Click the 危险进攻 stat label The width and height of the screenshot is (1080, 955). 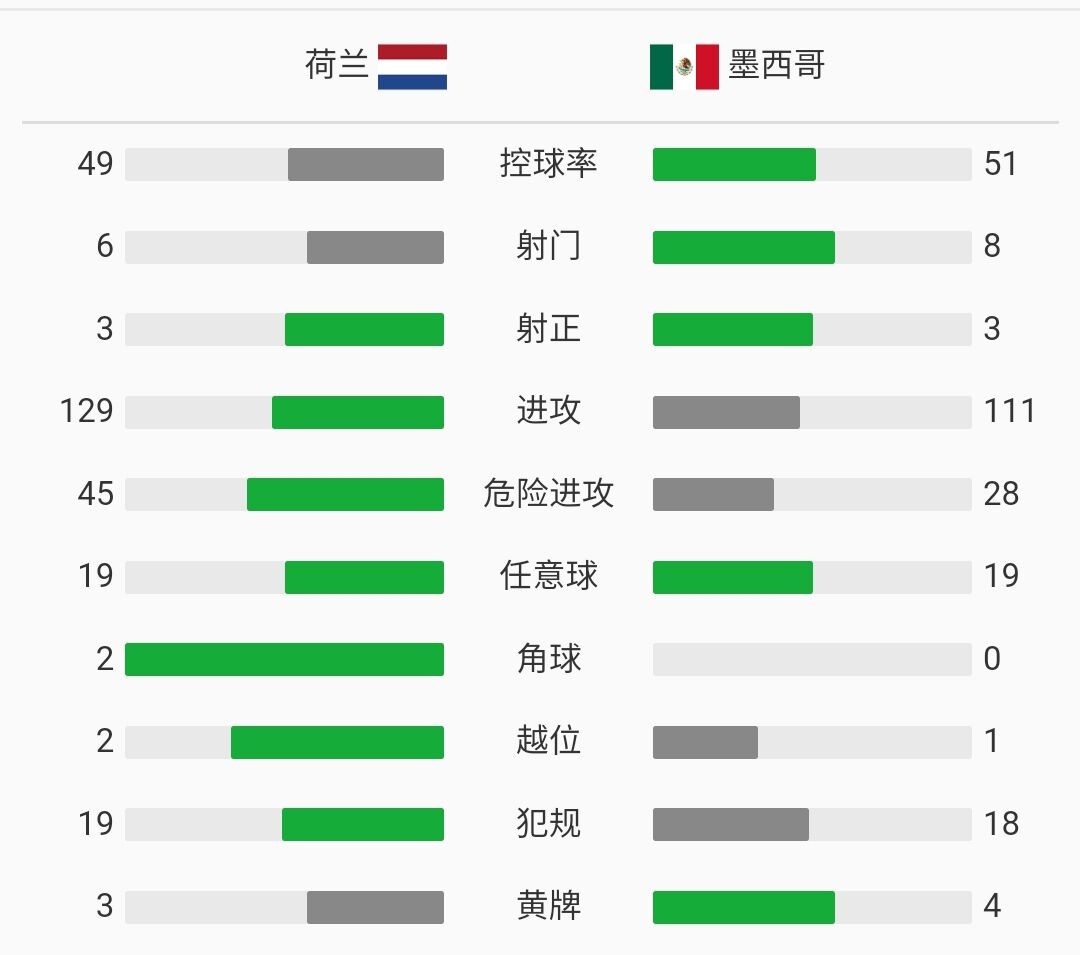coord(548,494)
